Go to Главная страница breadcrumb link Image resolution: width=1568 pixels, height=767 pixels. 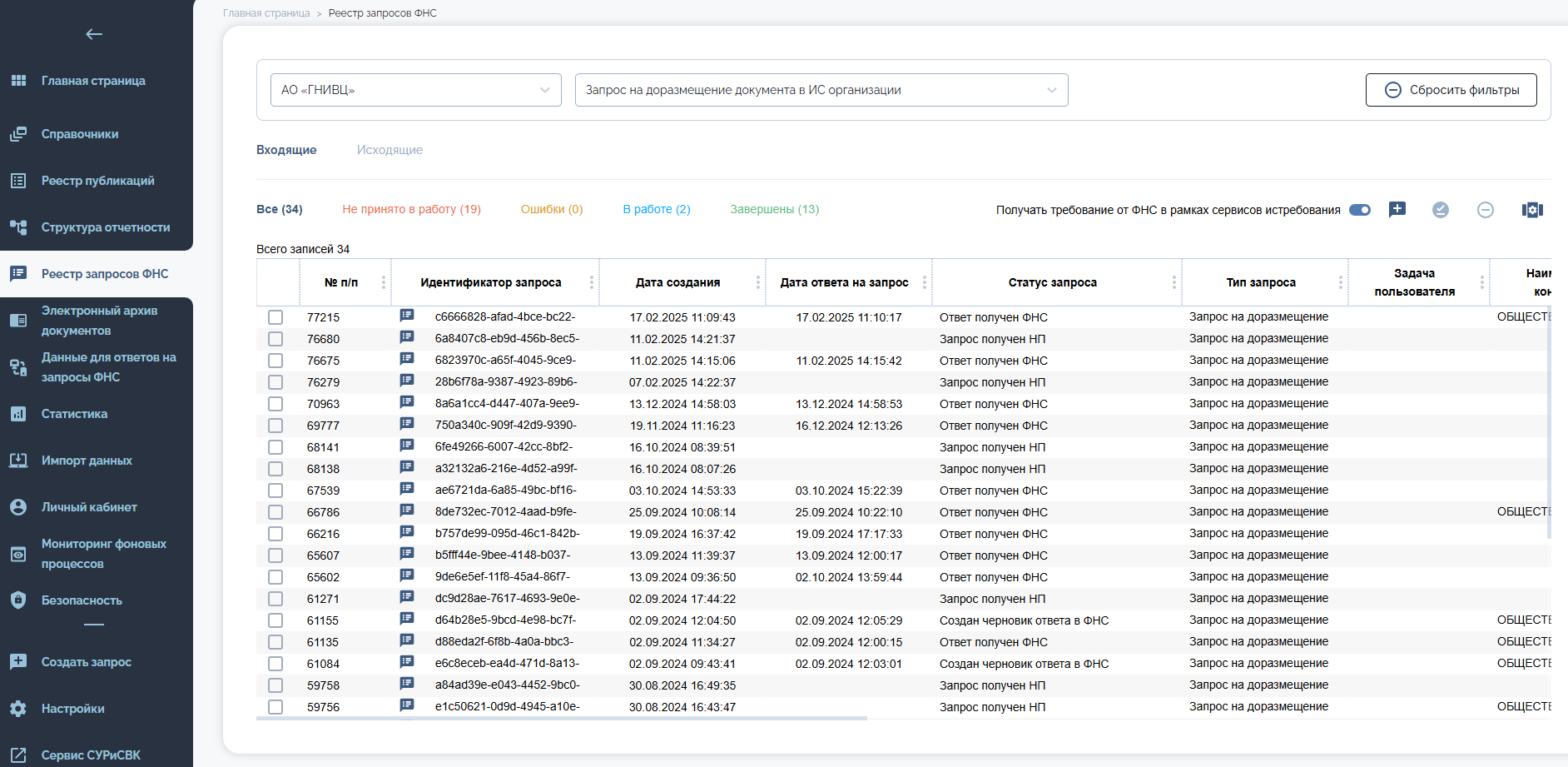pos(266,13)
